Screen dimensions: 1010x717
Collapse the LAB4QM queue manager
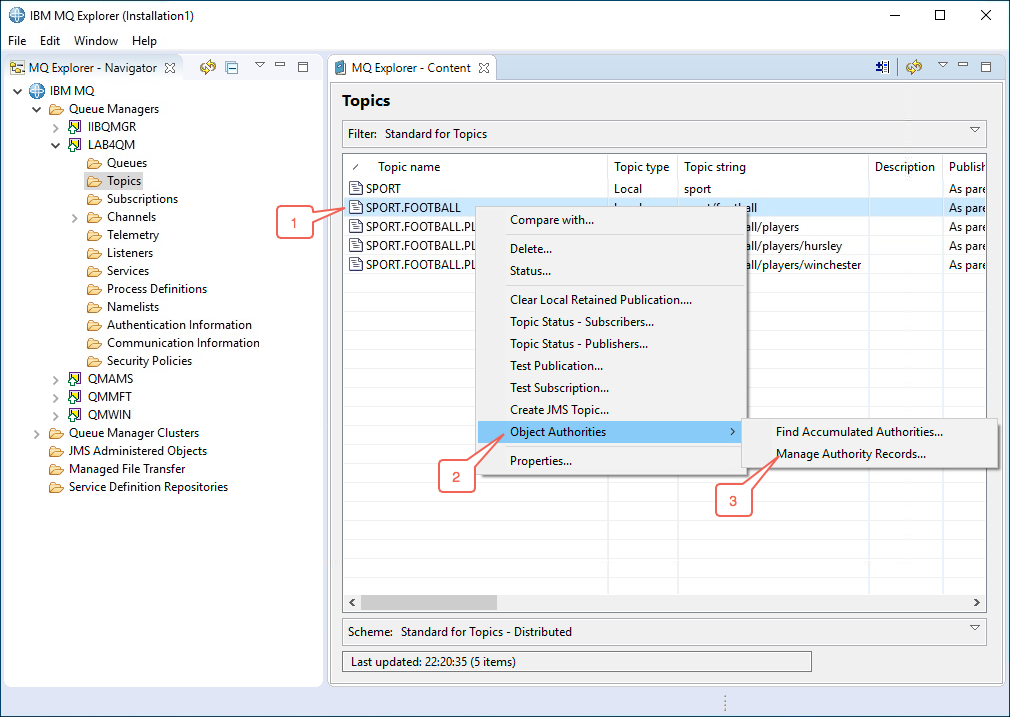[56, 145]
